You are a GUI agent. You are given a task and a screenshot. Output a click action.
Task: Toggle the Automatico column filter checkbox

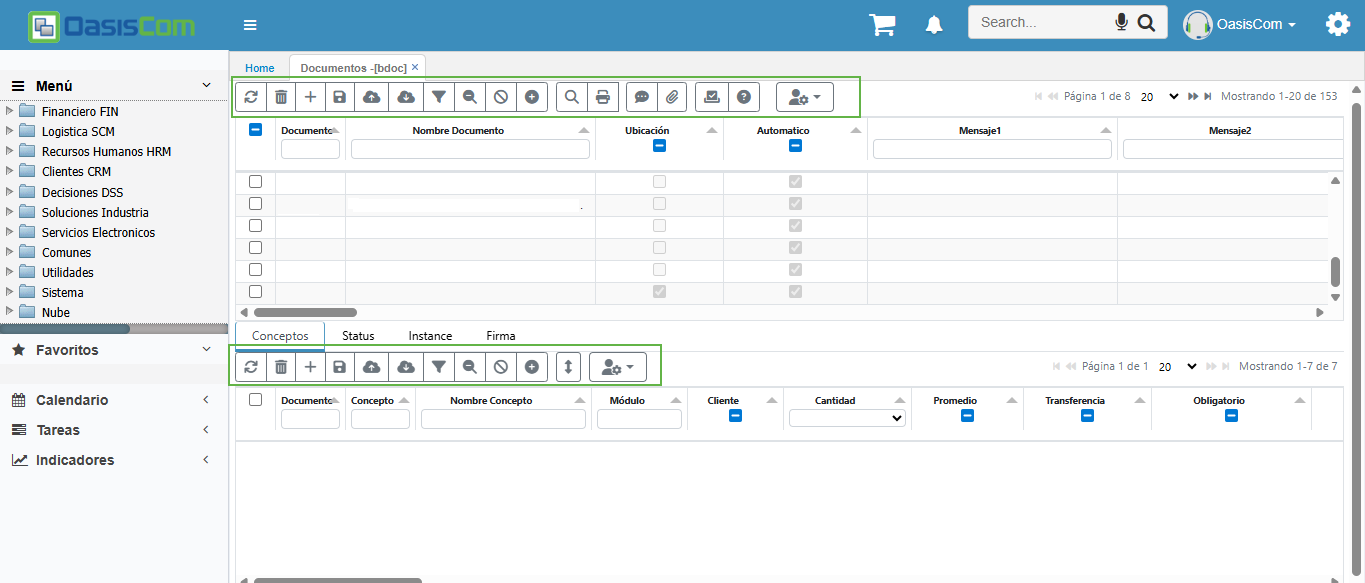pyautogui.click(x=795, y=146)
